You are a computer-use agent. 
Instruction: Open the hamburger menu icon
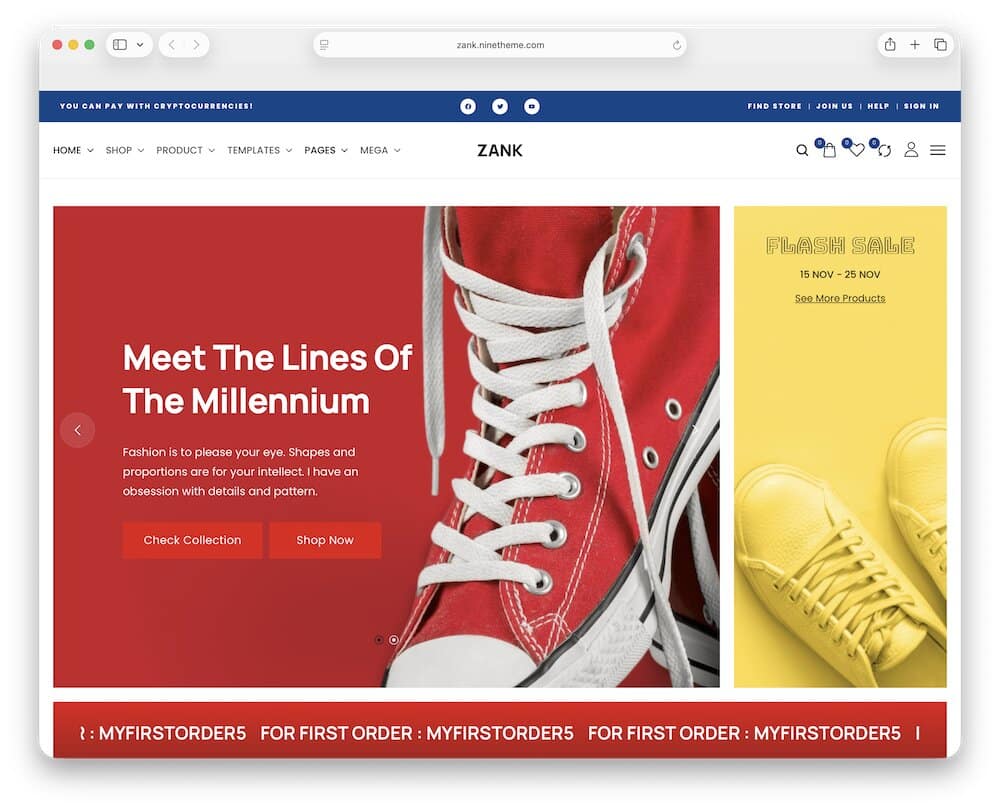[938, 151]
